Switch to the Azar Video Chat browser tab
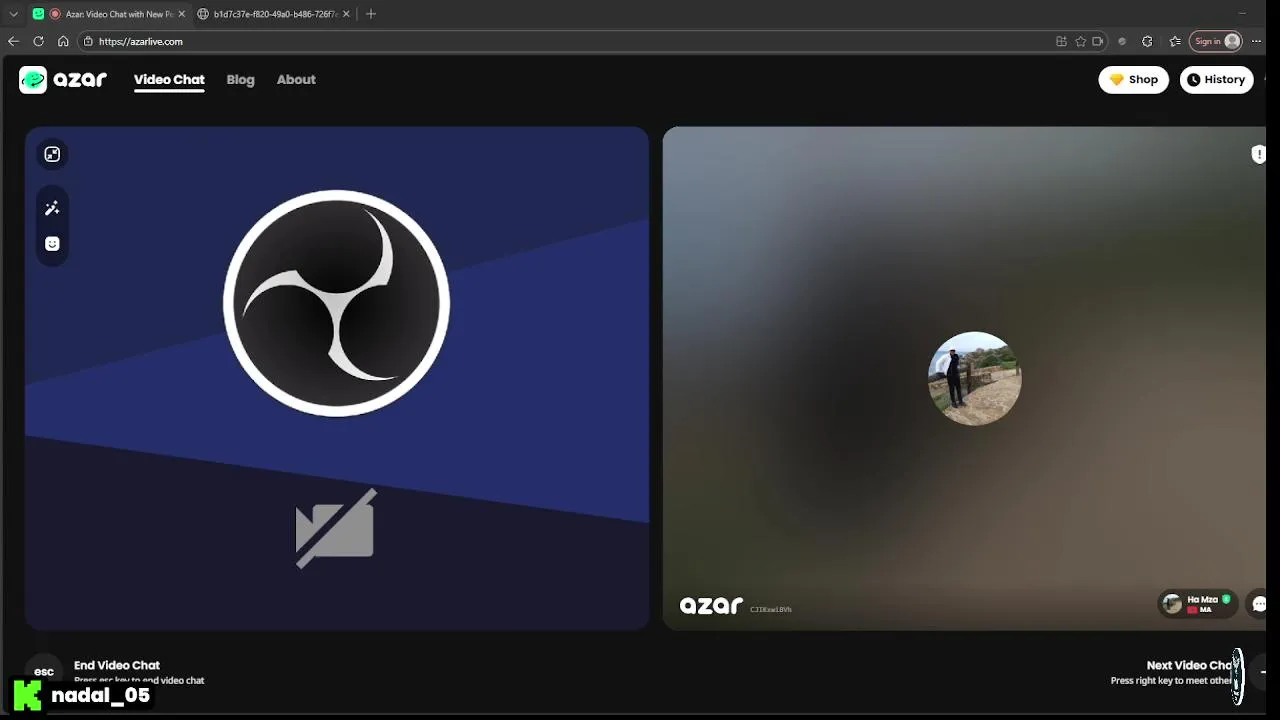The image size is (1280, 720). [x=110, y=14]
